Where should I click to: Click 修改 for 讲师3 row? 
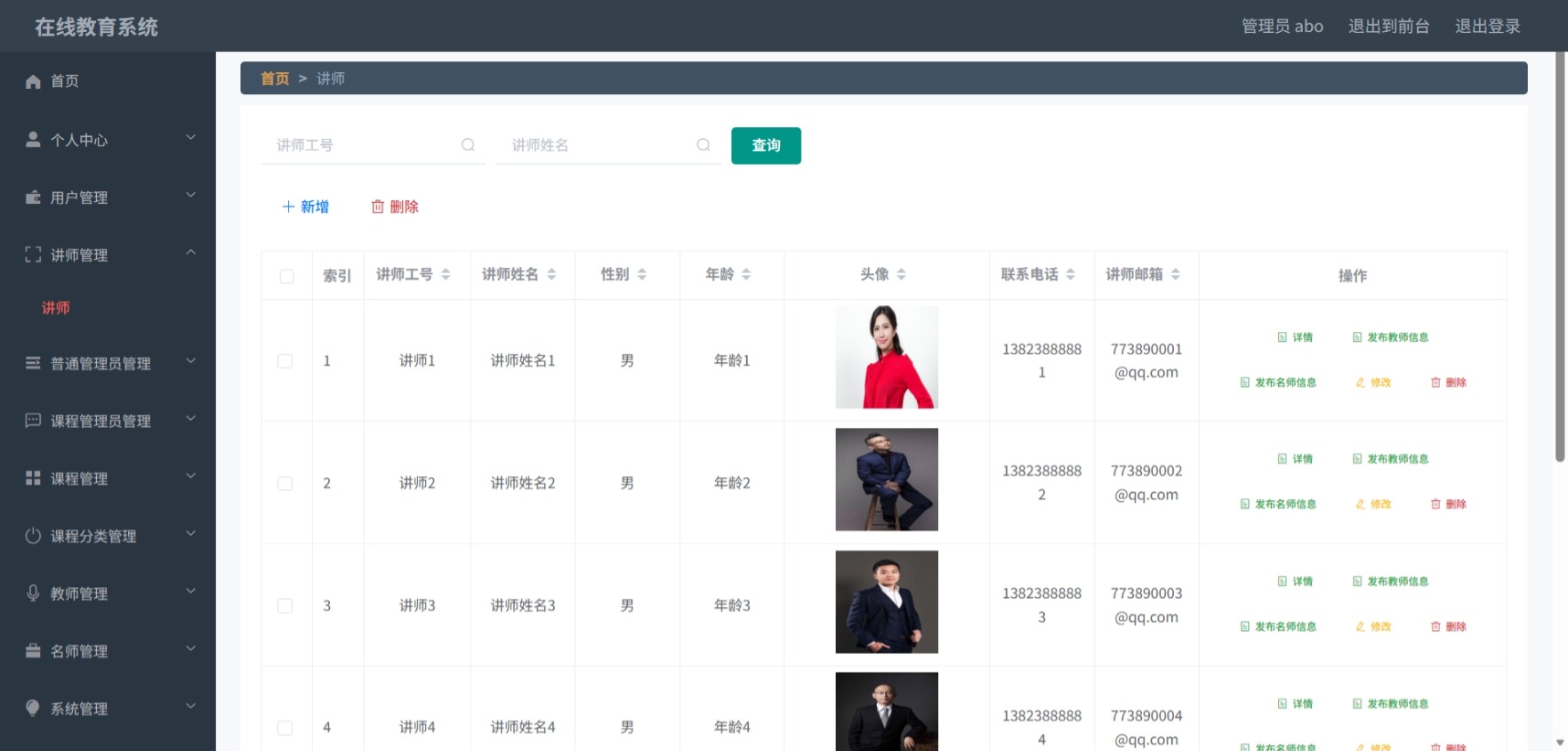coord(1373,626)
